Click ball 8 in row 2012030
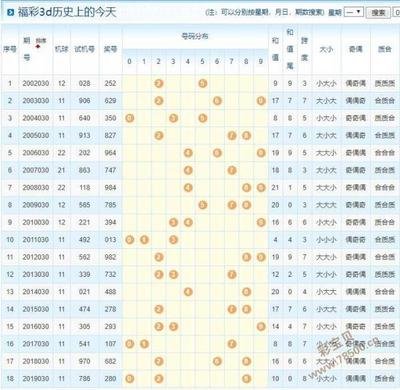 [x=246, y=257]
